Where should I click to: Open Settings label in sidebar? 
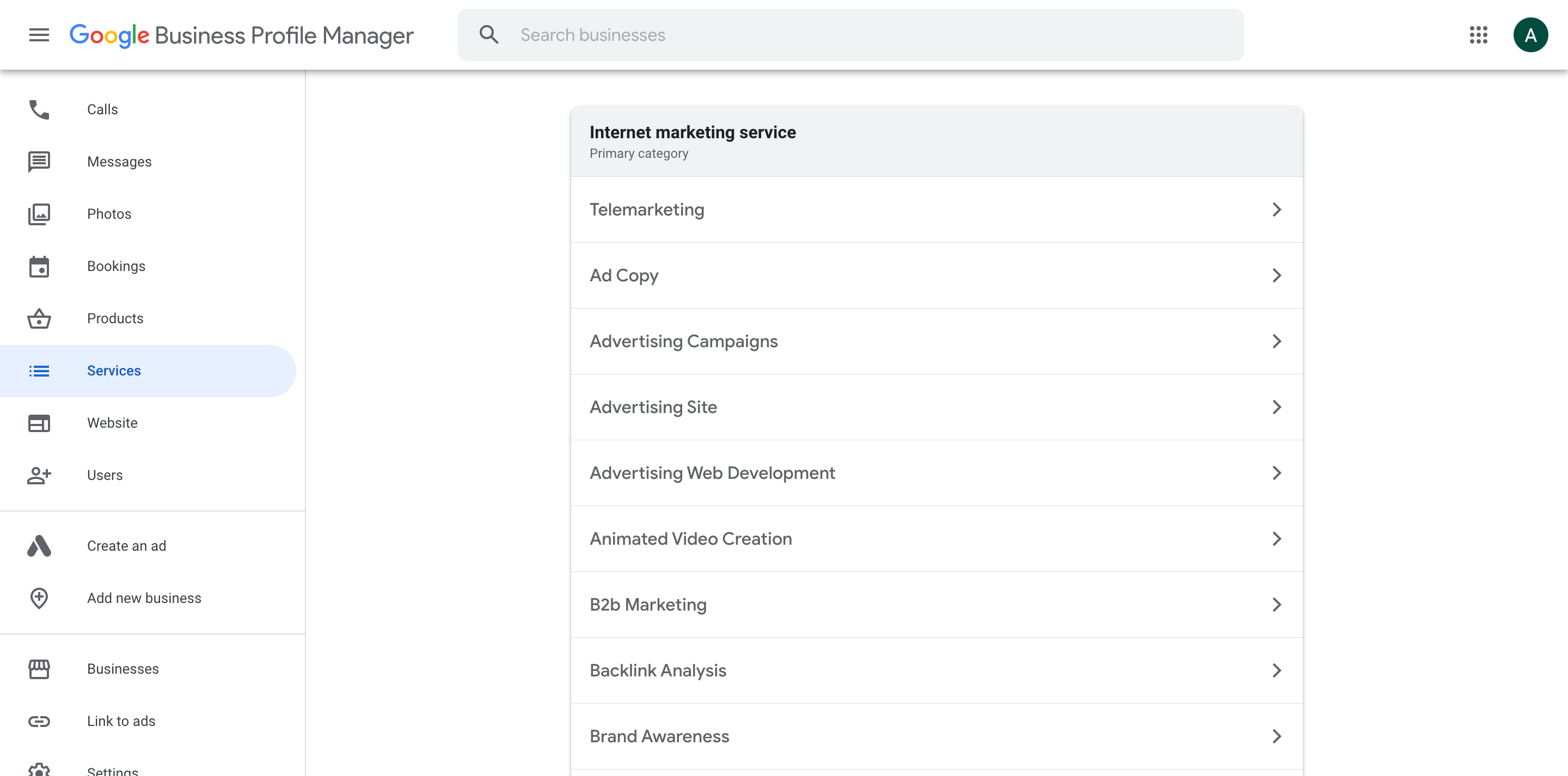click(113, 771)
